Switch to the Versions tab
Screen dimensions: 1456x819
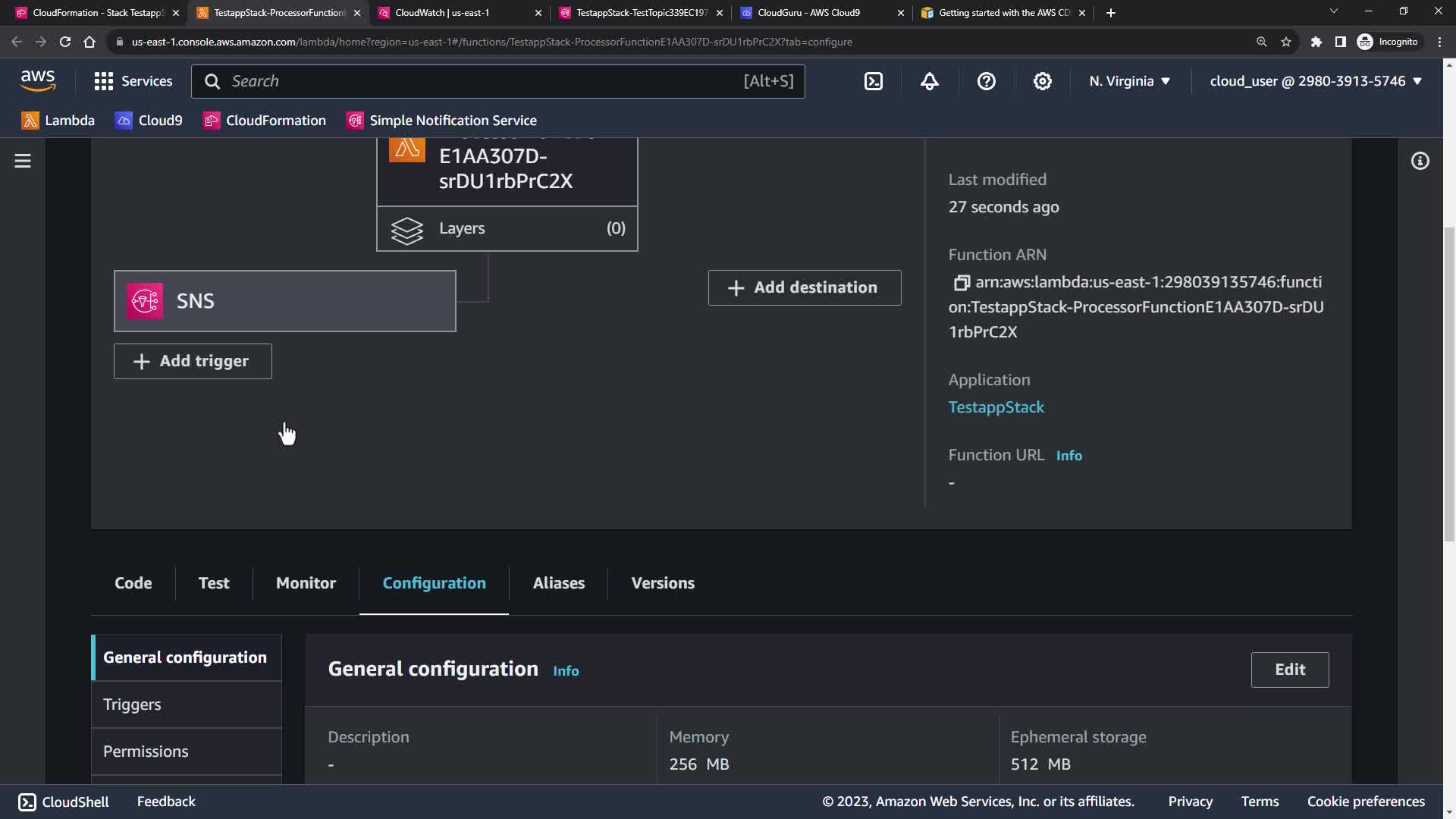662,583
